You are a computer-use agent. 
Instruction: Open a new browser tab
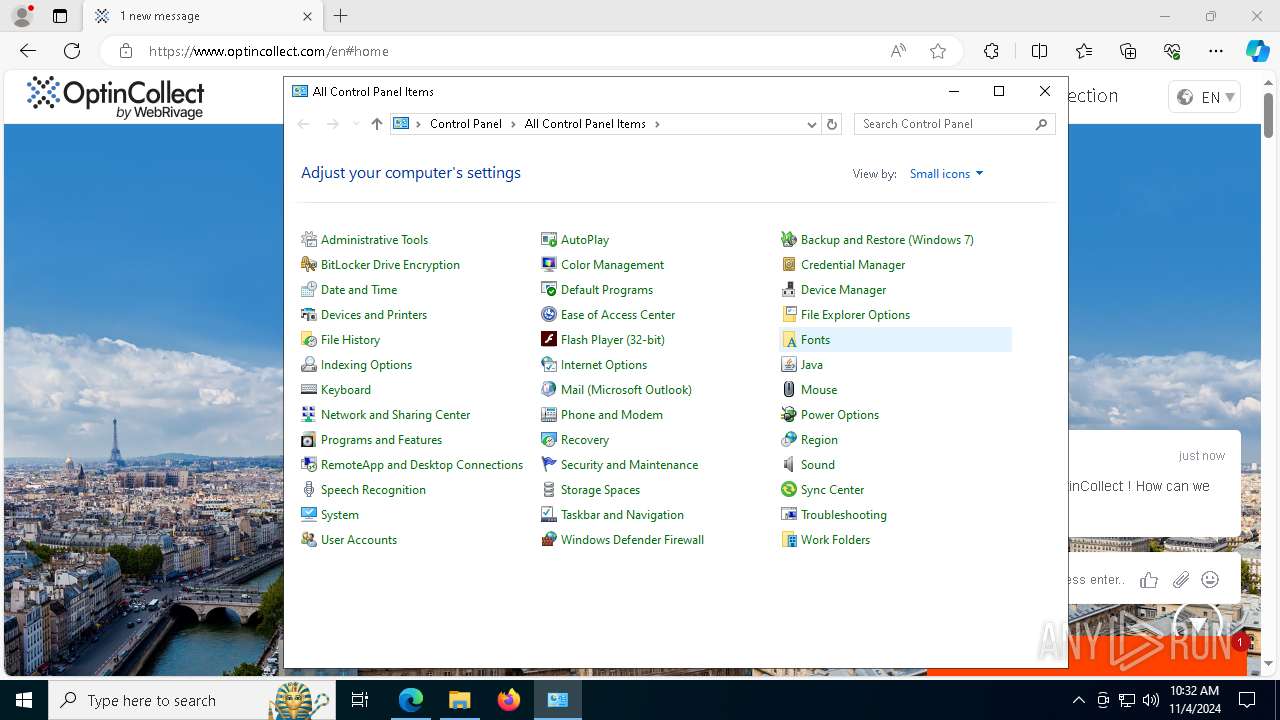click(x=340, y=16)
